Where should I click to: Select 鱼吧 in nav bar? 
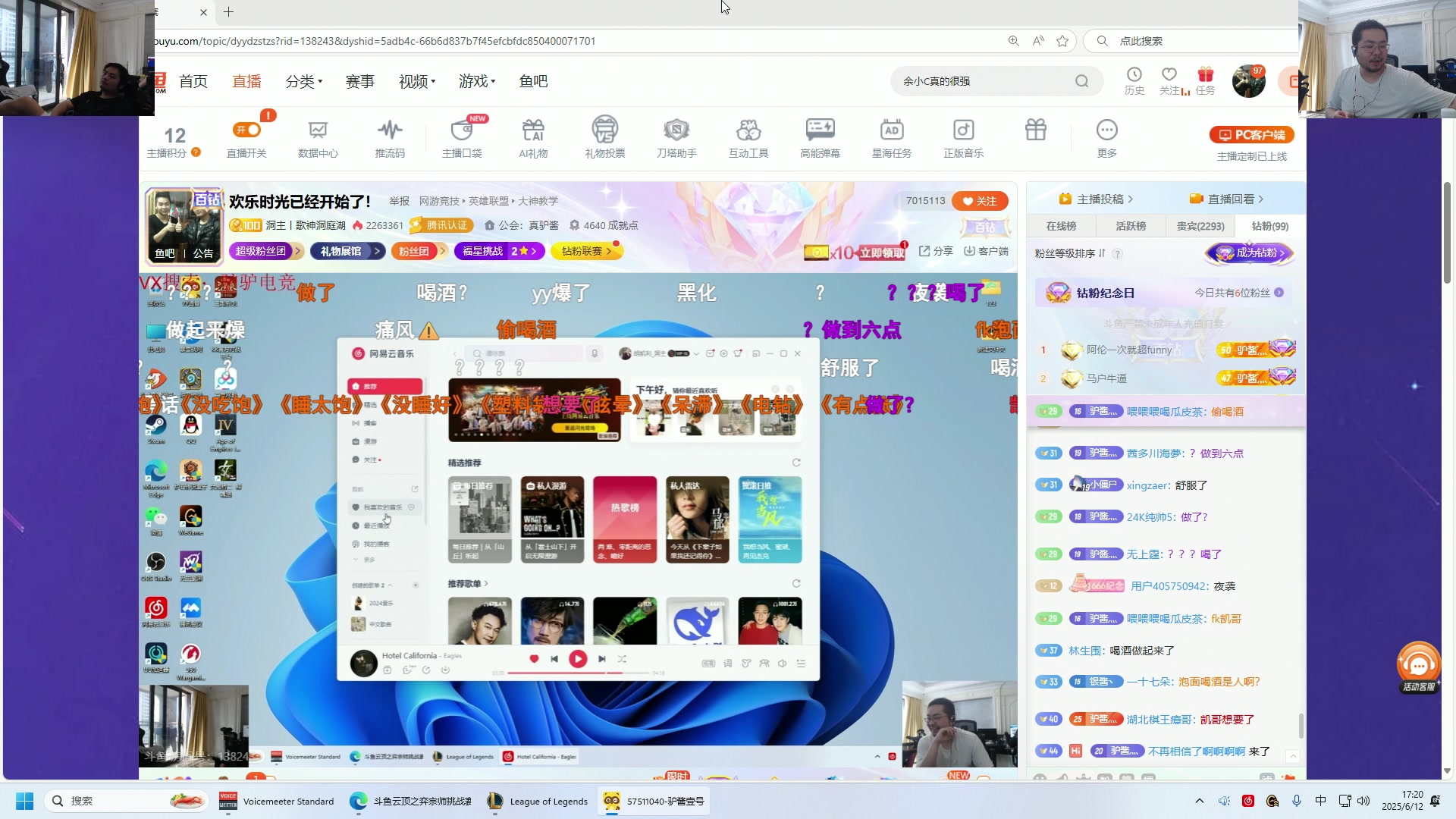(x=533, y=81)
